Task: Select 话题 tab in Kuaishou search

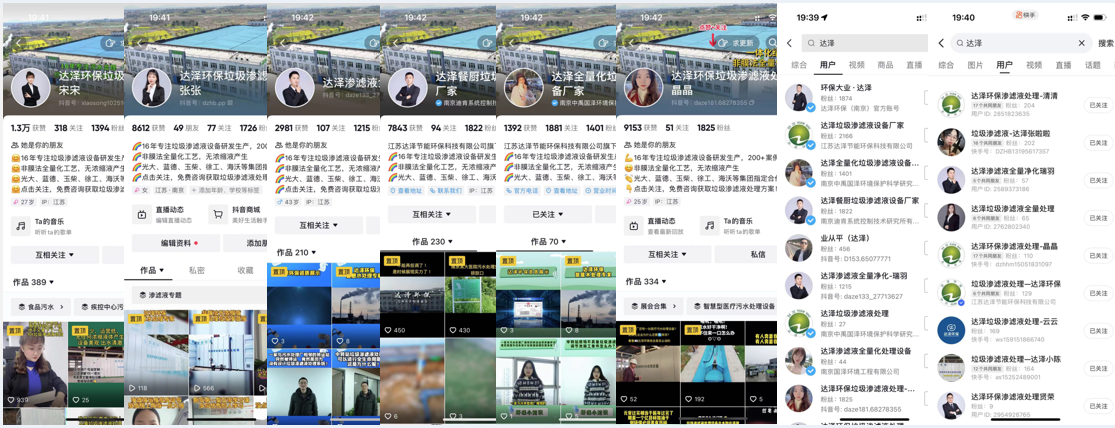Action: [x=1092, y=65]
